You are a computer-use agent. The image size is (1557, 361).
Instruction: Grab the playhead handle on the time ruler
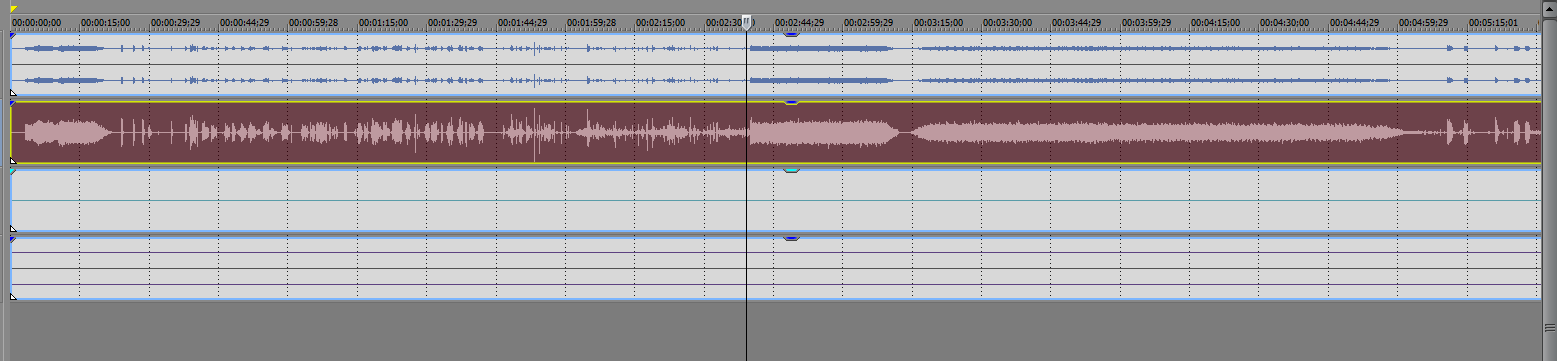746,22
